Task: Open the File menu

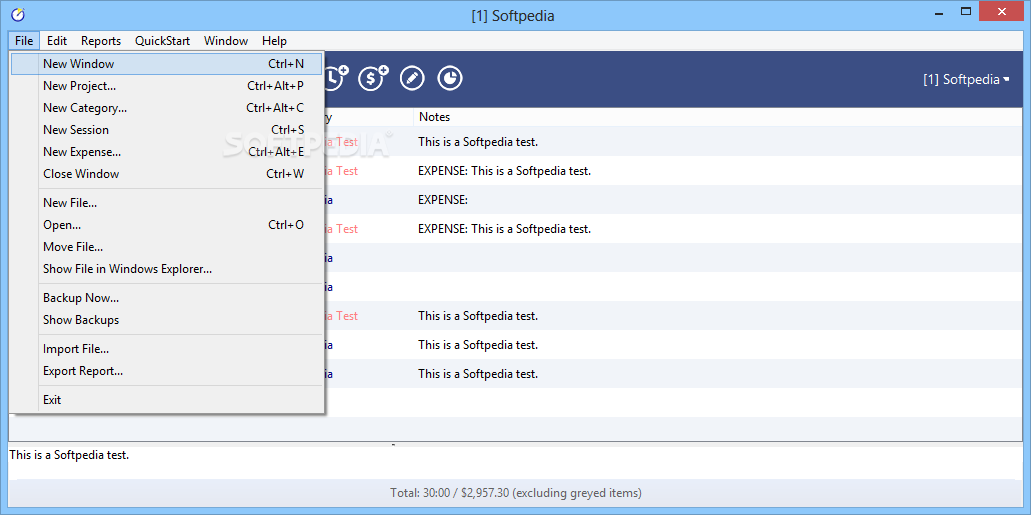Action: coord(24,41)
